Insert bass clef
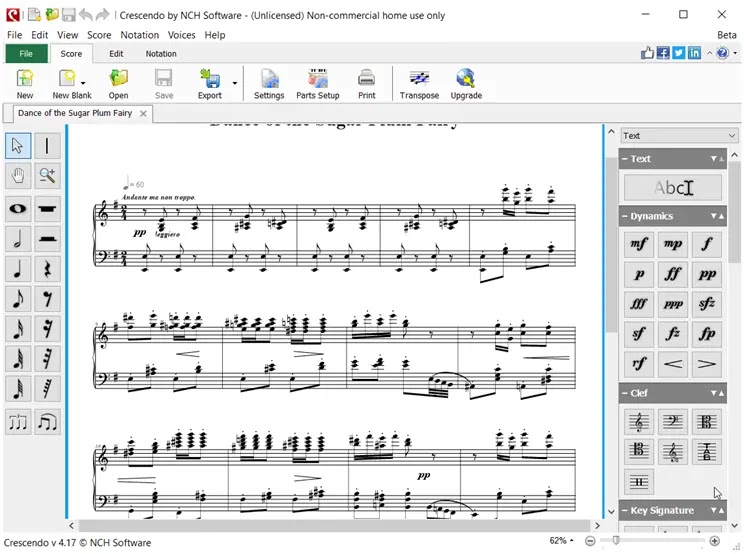The height and width of the screenshot is (554, 744). click(673, 422)
